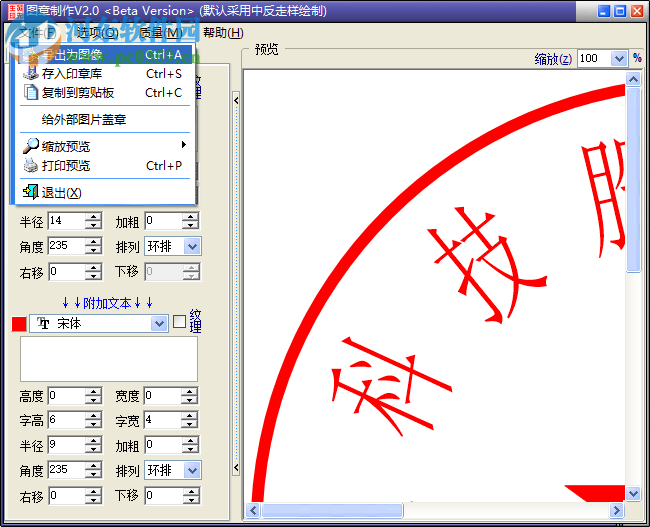Open the upper 排列 环排 dropdown
Screen dimensions: 650x527
pos(192,246)
